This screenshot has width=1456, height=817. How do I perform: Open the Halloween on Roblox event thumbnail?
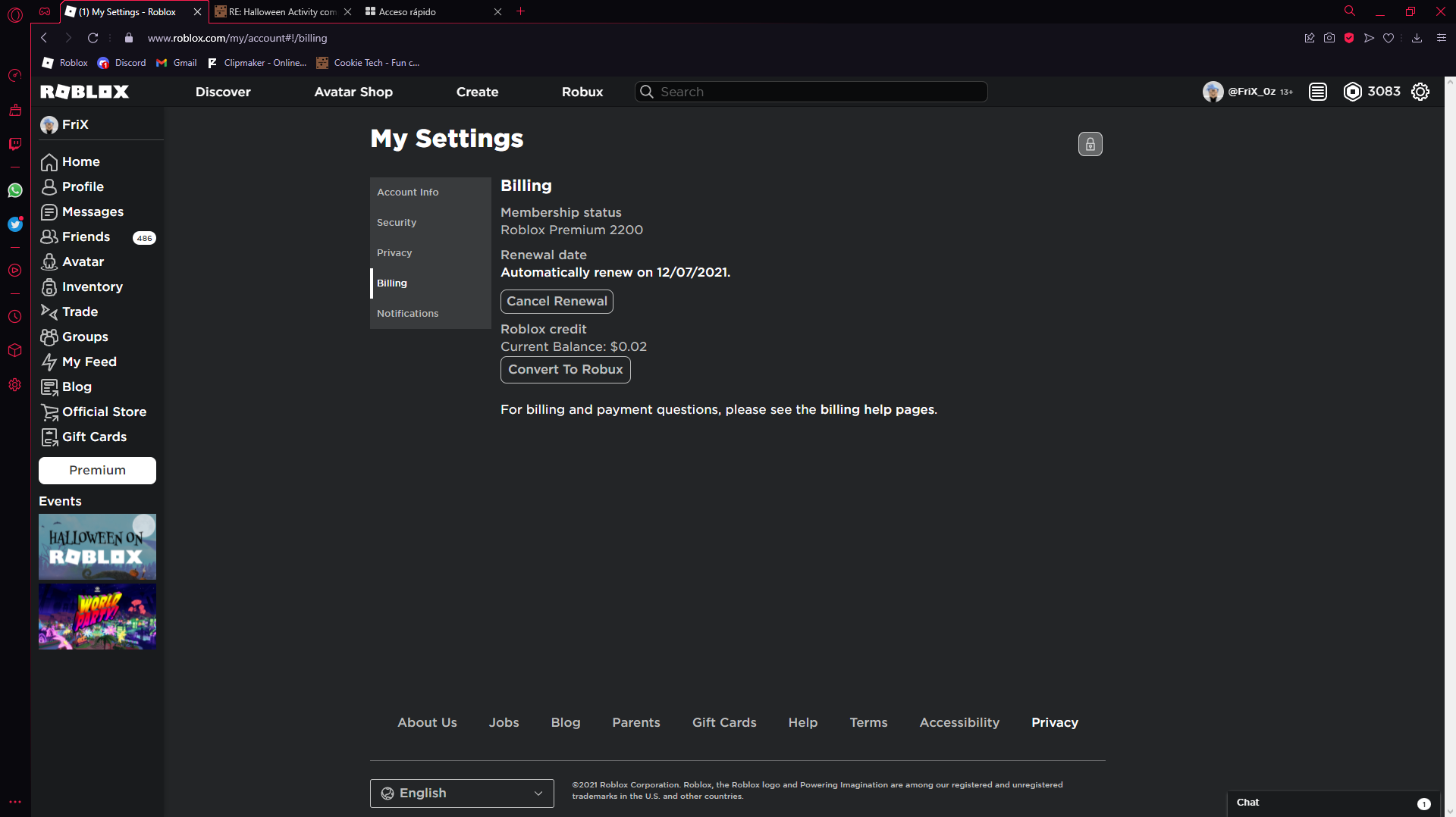click(x=97, y=546)
